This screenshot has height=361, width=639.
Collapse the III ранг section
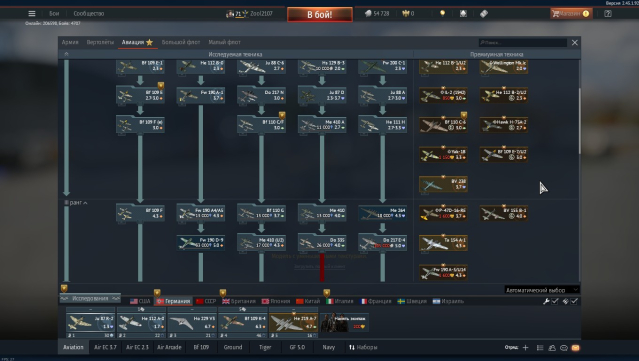(76, 203)
